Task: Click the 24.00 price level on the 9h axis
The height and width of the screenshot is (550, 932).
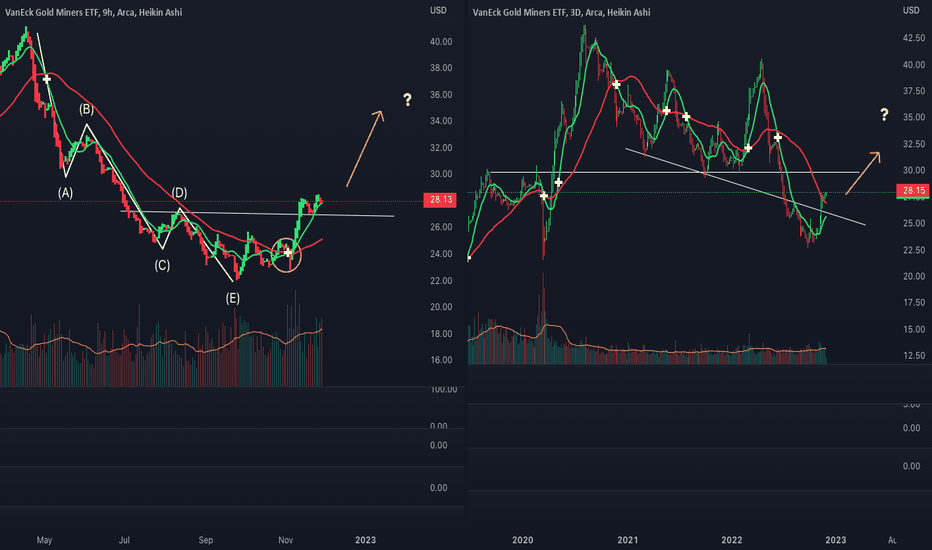Action: pos(441,254)
